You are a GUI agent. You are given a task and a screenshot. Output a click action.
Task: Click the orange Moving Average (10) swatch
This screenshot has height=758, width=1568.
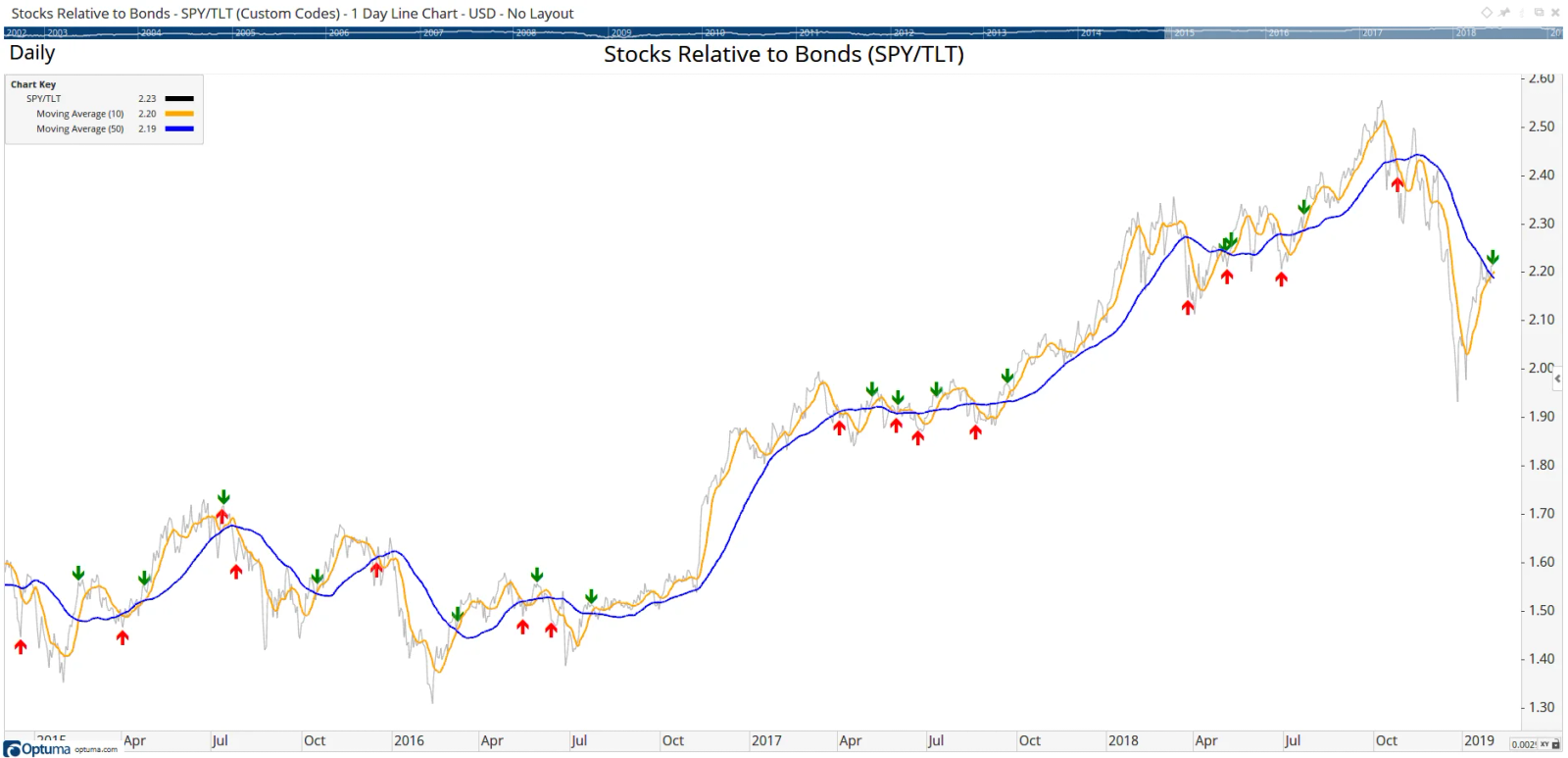pyautogui.click(x=179, y=114)
